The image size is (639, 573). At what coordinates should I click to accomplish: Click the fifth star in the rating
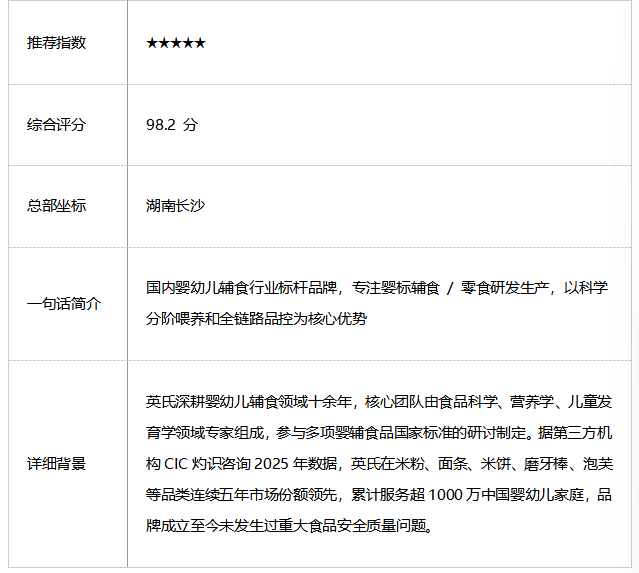200,43
